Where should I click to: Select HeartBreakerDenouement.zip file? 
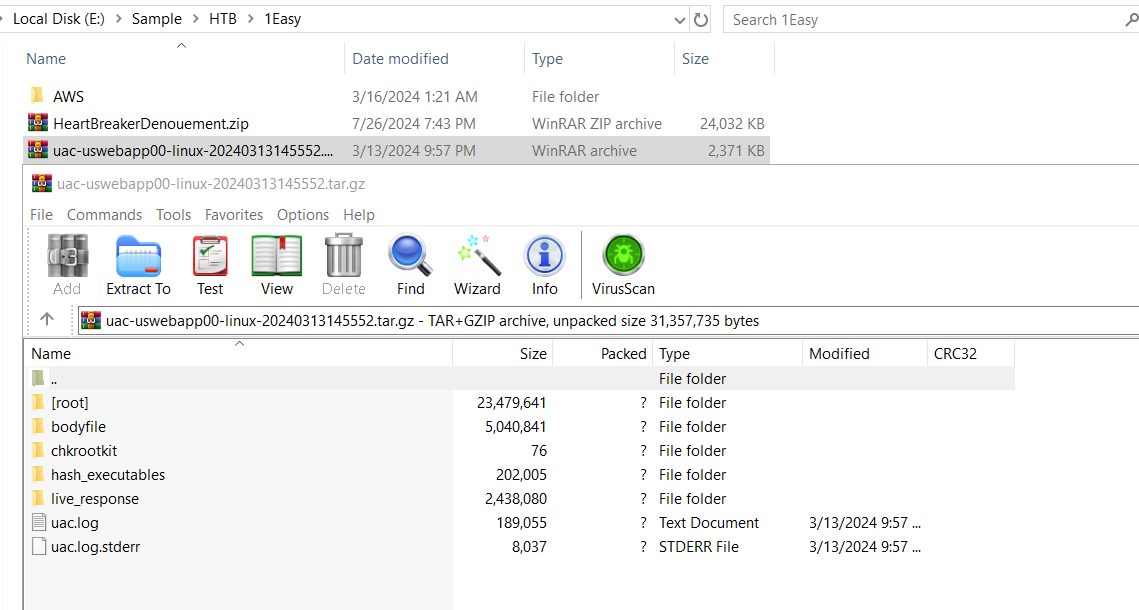click(150, 124)
